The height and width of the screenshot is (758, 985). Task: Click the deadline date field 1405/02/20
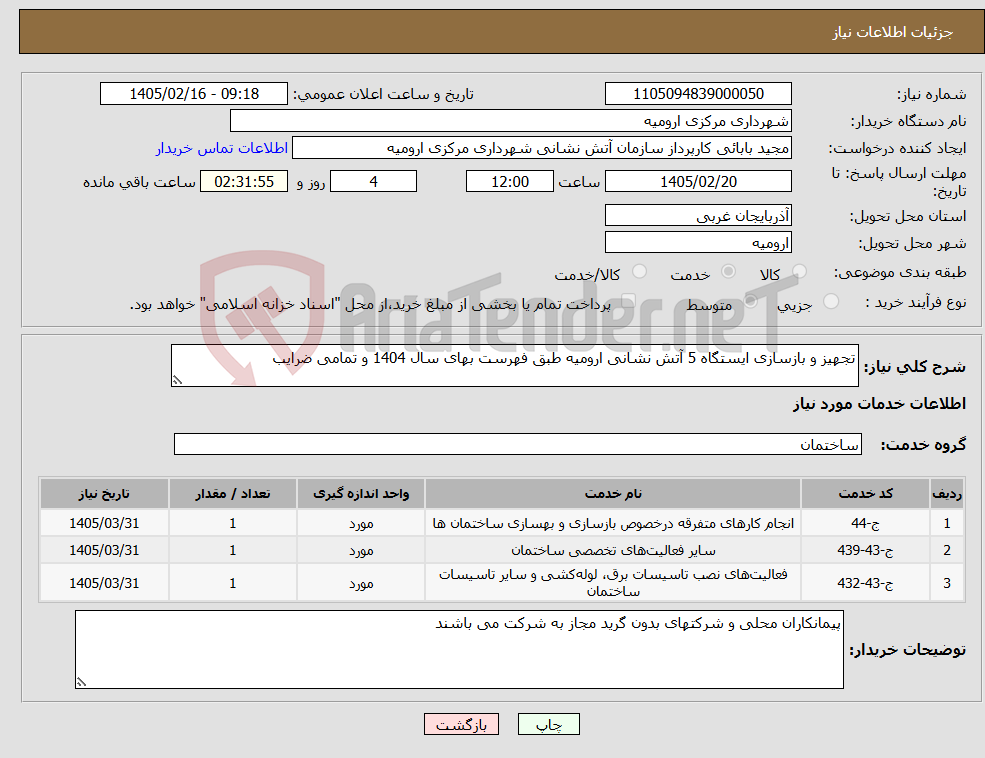click(698, 181)
